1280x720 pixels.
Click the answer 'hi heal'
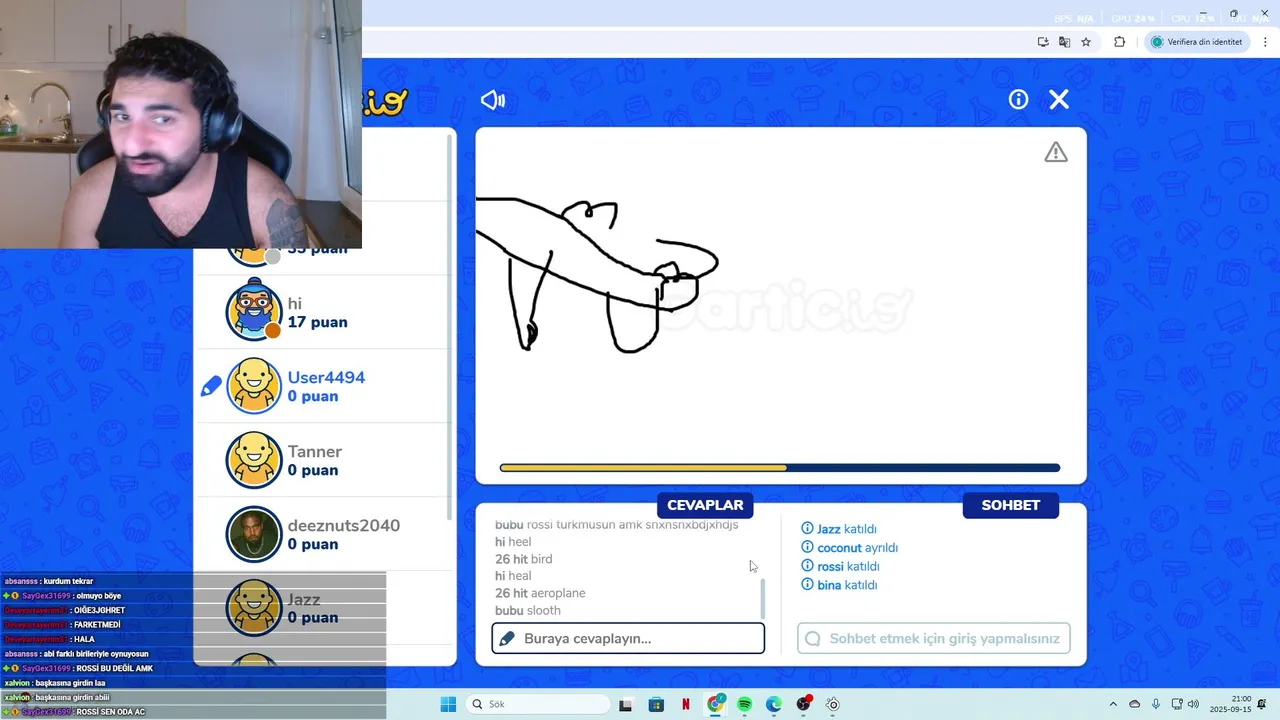click(x=513, y=576)
